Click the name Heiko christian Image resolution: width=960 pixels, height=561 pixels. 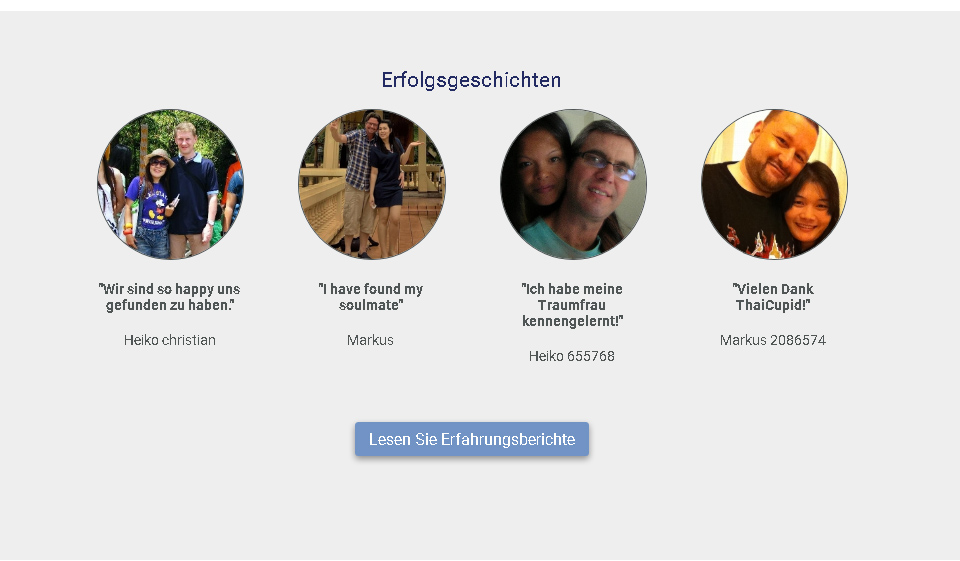point(170,340)
